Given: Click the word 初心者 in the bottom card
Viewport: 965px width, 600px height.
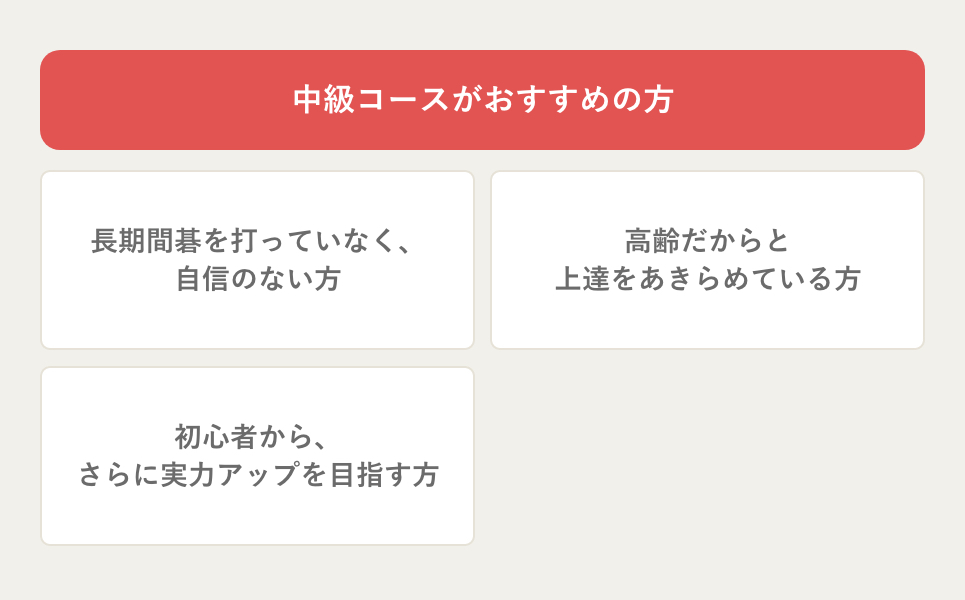Looking at the screenshot, I should pos(218,437).
